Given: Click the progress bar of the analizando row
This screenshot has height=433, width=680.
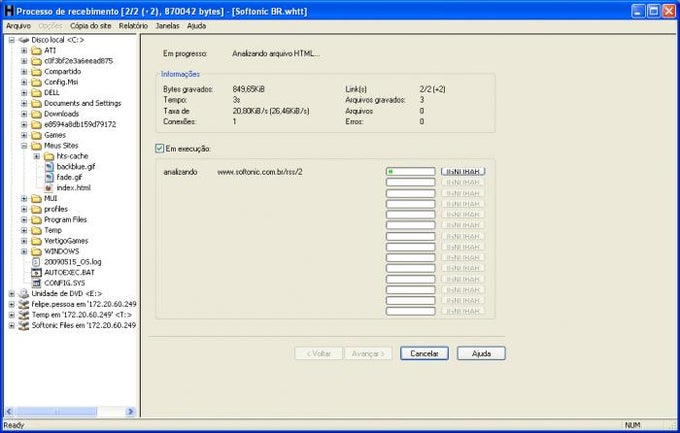Looking at the screenshot, I should pos(410,171).
